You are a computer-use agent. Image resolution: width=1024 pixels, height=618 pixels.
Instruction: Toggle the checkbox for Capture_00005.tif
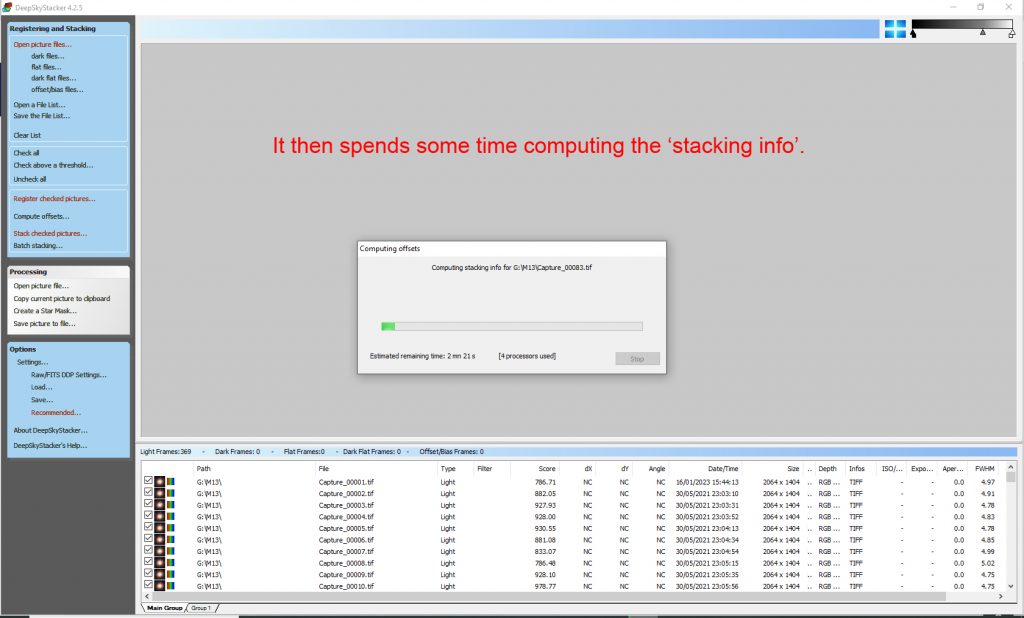coord(148,527)
